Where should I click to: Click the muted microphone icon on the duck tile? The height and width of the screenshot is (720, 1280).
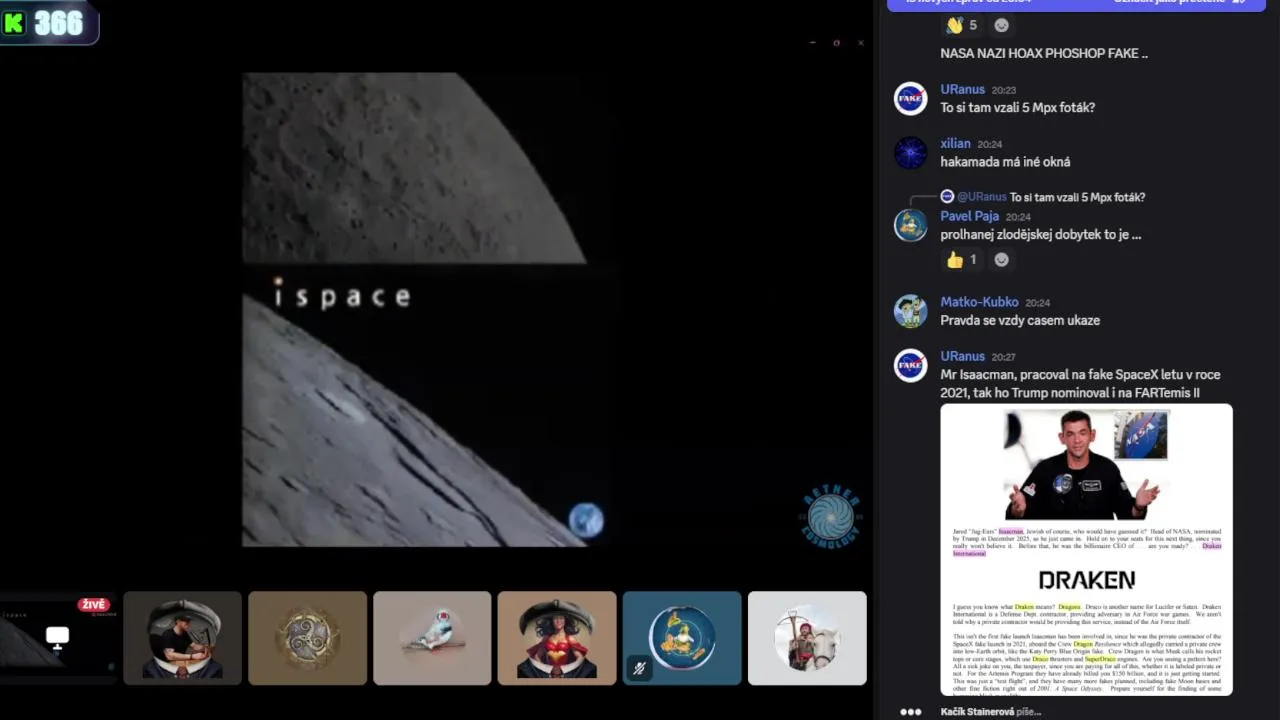tap(639, 669)
